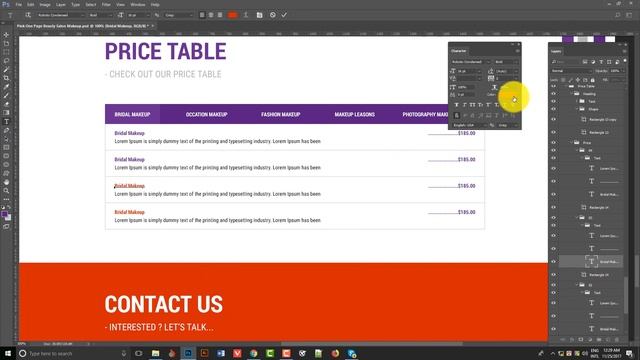The width and height of the screenshot is (640, 360).
Task: Left align text in options bar
Action: click(x=202, y=15)
